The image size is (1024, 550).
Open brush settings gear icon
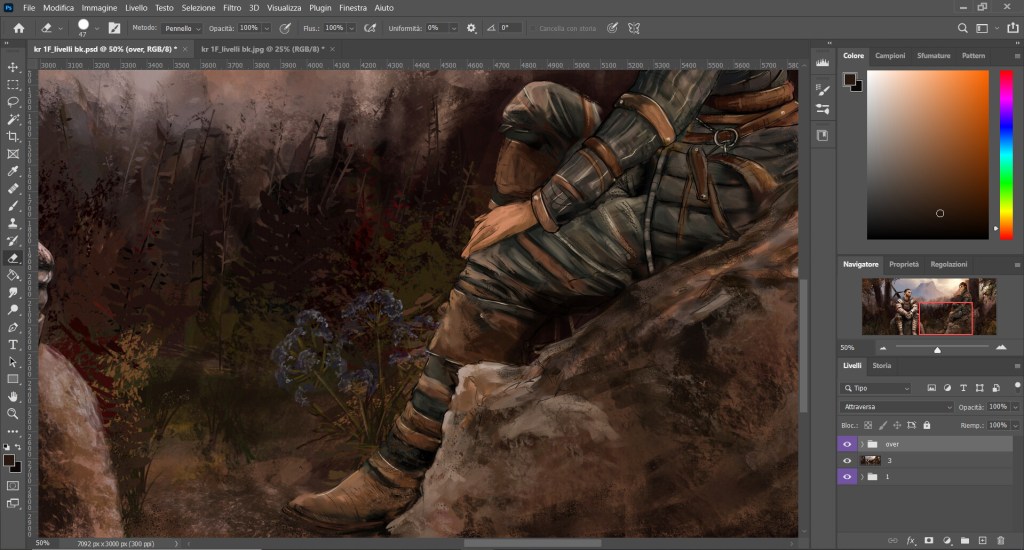(472, 28)
